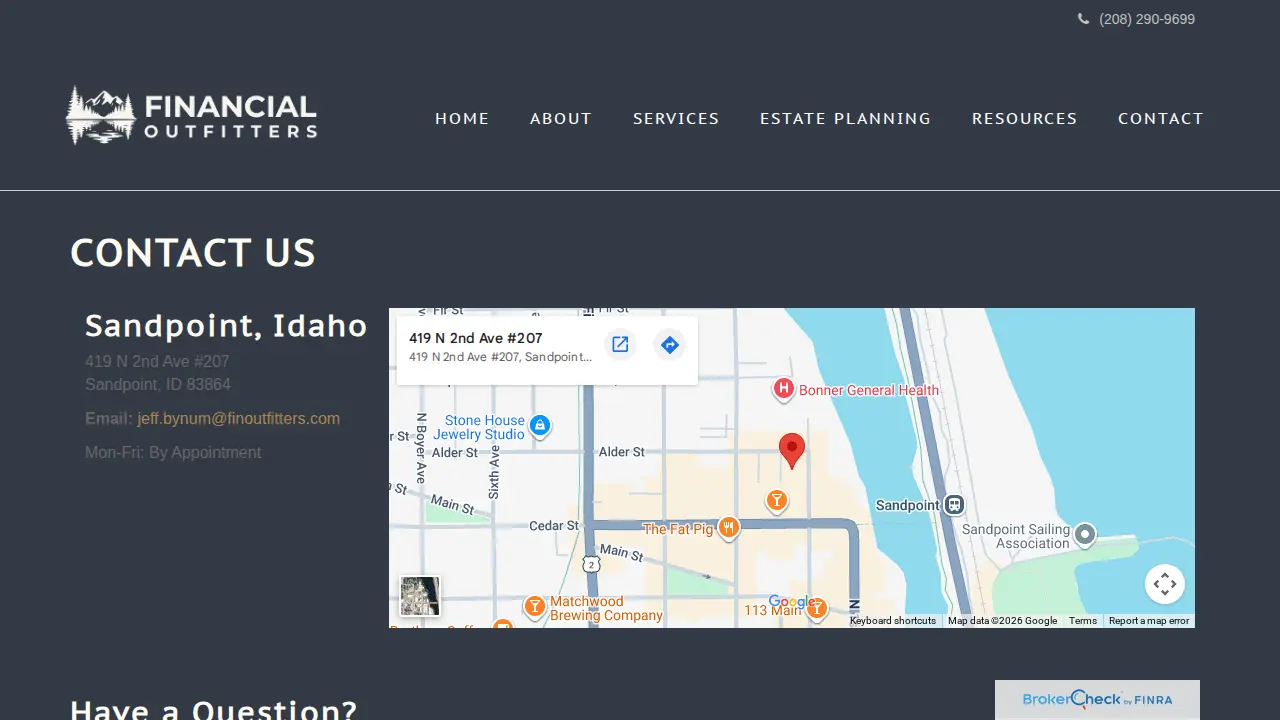Open the ABOUT menu item
Screen dimensions: 1280x720
click(561, 118)
